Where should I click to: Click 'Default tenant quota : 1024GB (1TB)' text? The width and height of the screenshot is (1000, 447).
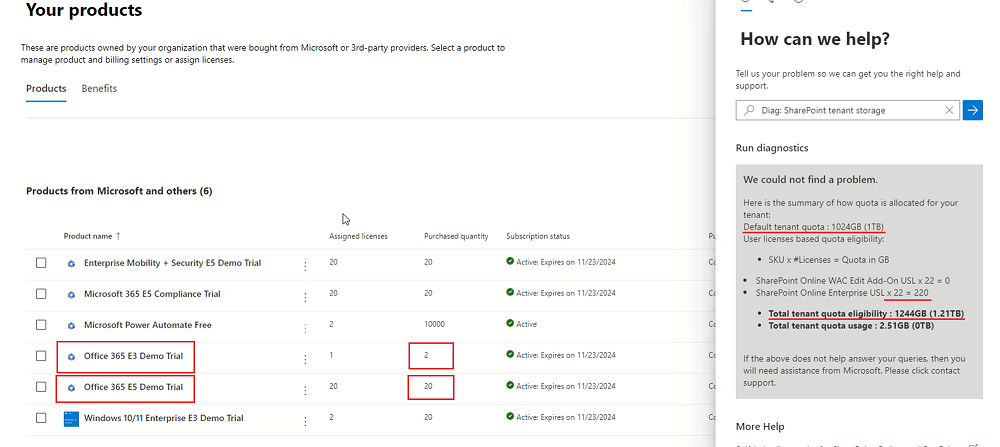point(814,228)
